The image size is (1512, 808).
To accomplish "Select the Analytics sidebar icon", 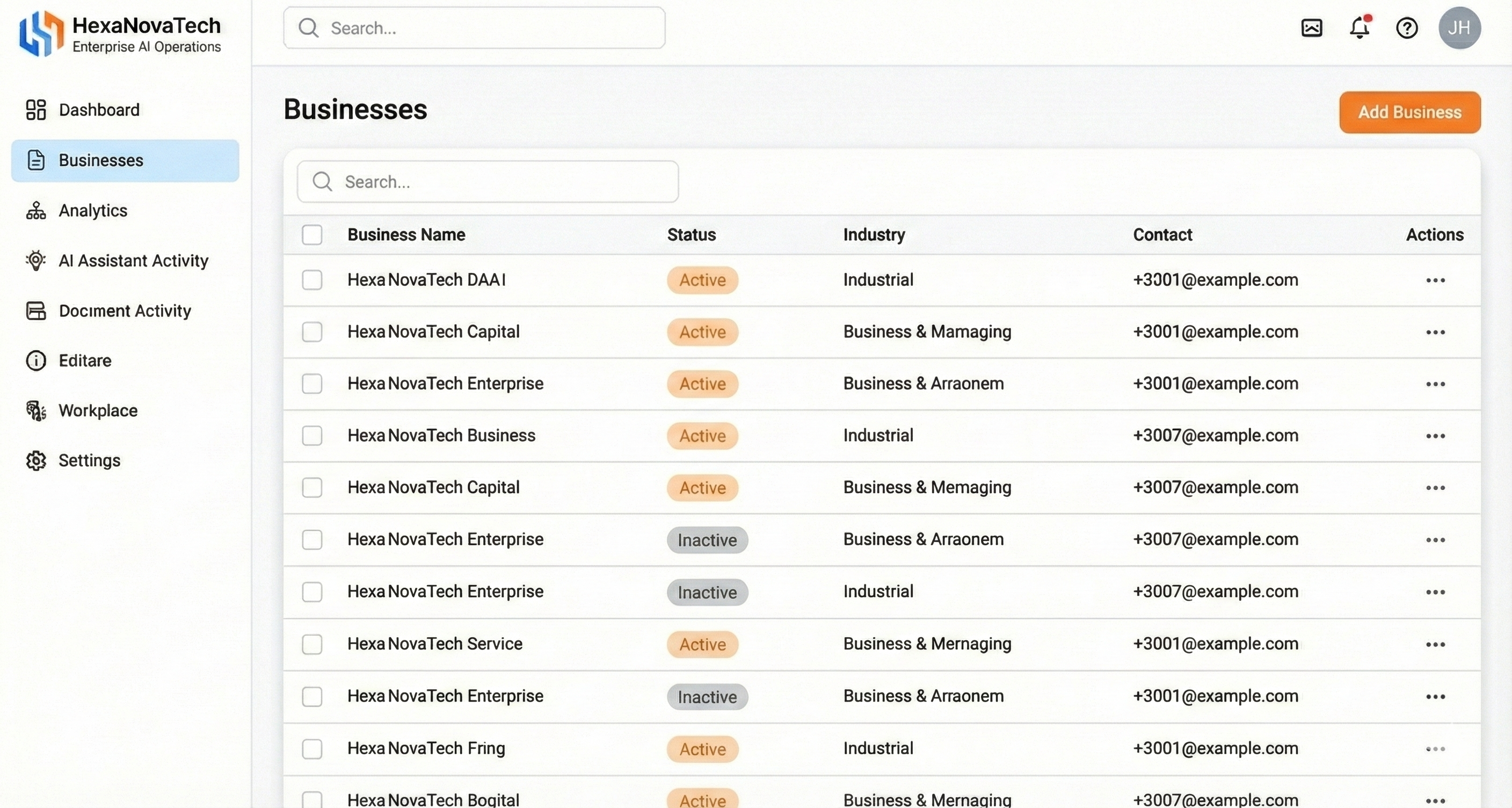I will click(x=36, y=211).
